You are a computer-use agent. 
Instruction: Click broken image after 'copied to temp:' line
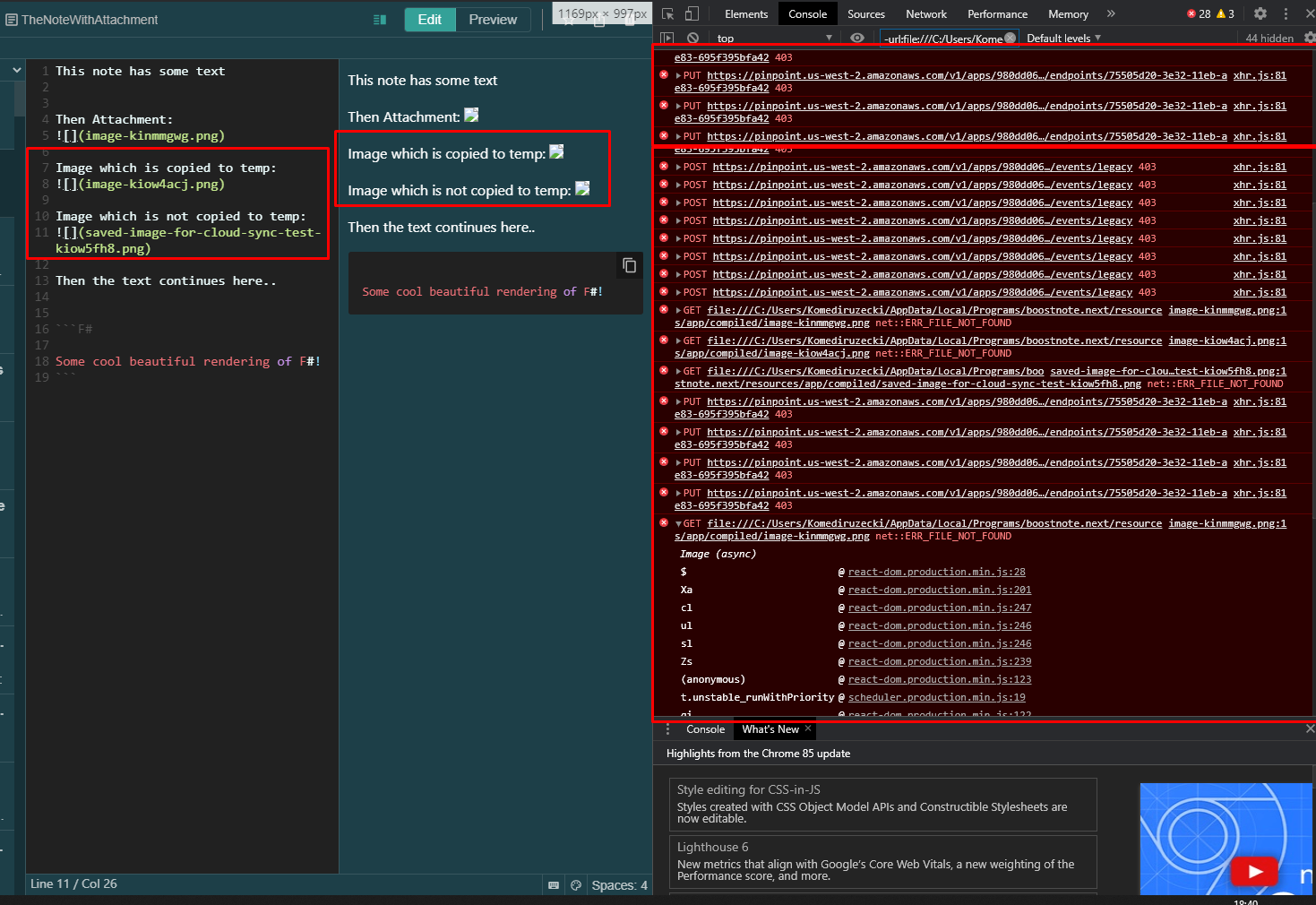pos(556,151)
